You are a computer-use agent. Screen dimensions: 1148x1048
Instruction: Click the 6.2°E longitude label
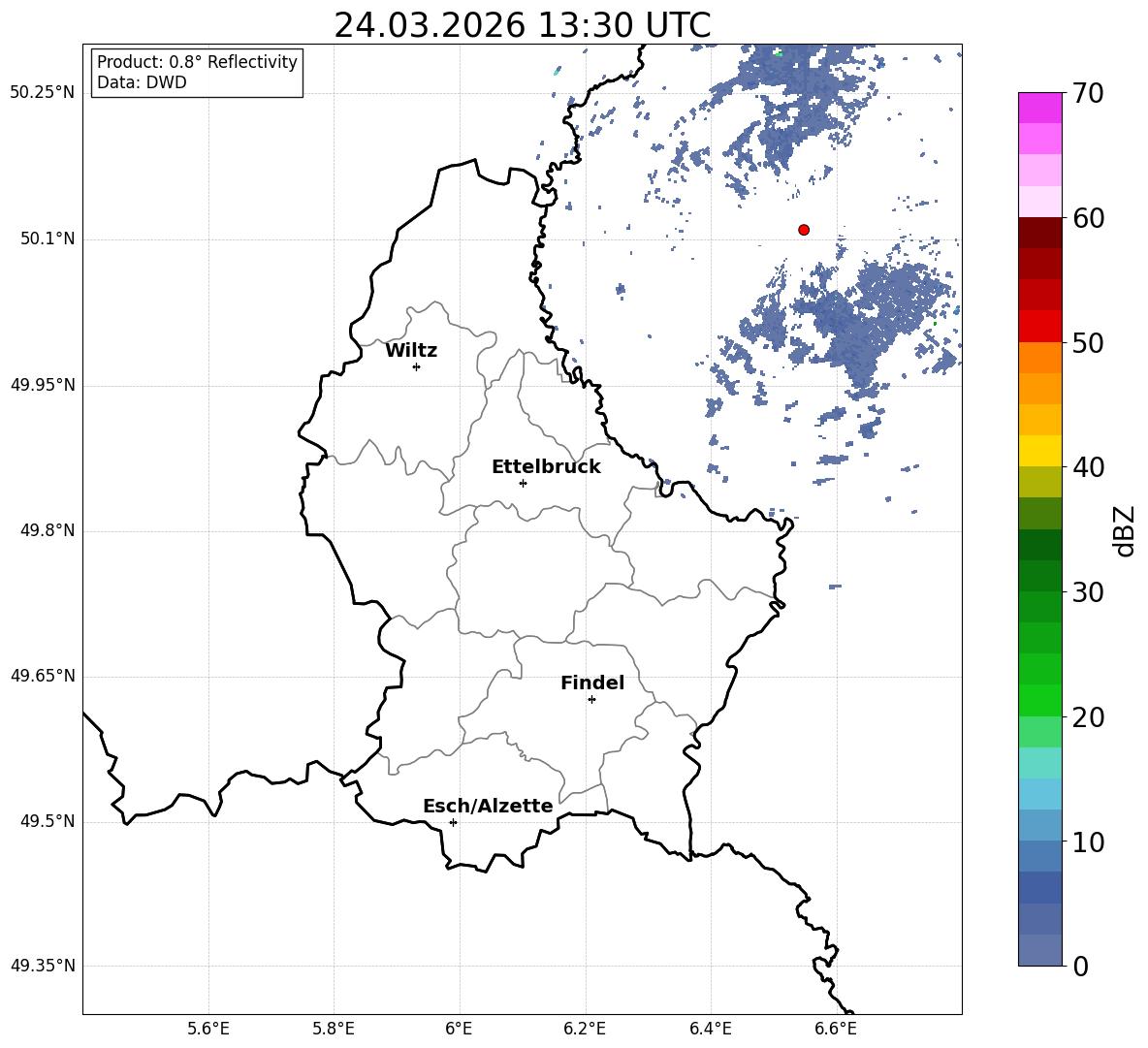pyautogui.click(x=585, y=1029)
